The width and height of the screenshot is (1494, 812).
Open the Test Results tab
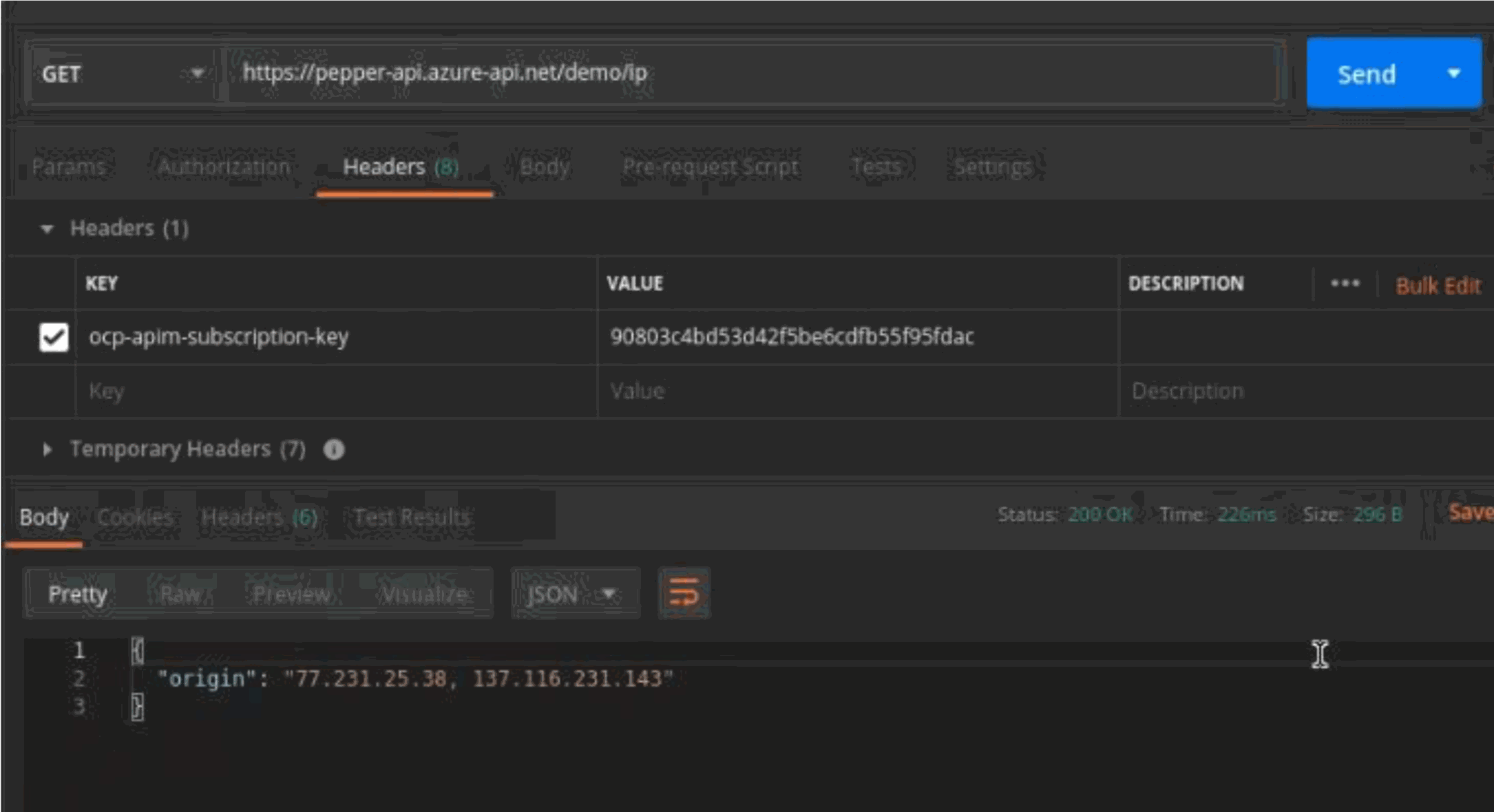tap(412, 517)
